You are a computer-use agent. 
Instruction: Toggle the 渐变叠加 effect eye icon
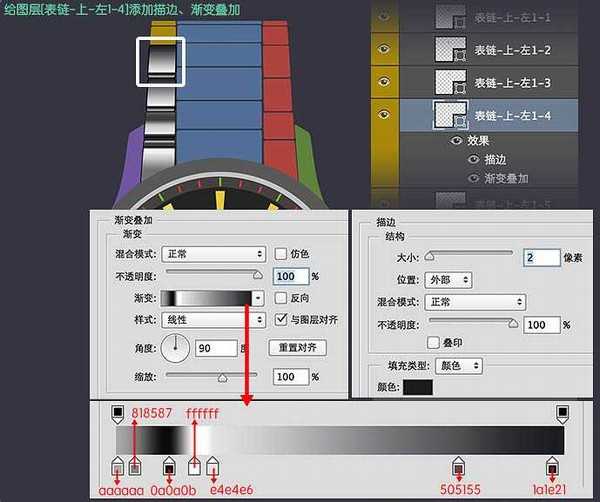click(474, 177)
